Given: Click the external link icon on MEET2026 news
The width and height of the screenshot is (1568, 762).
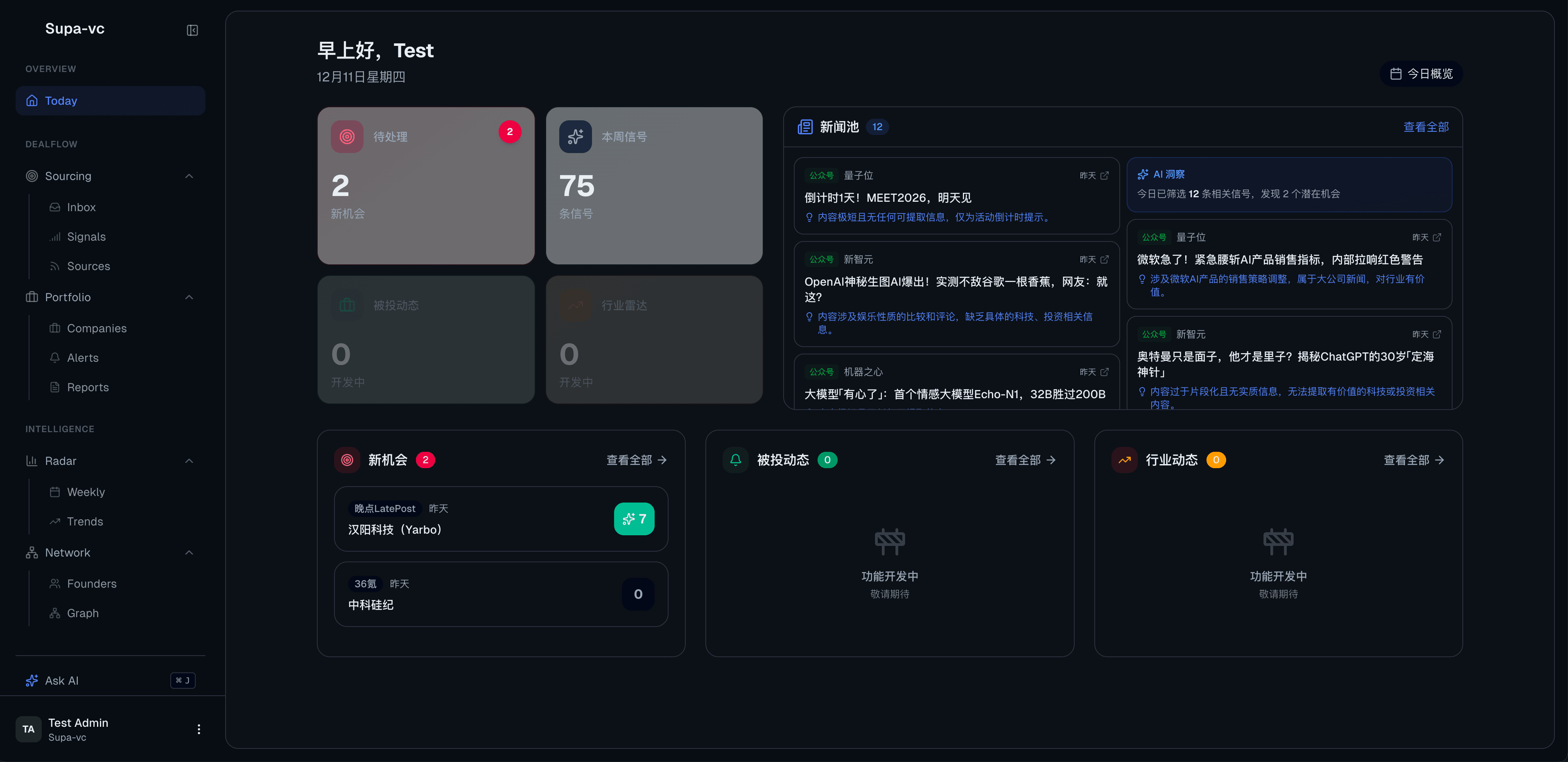Looking at the screenshot, I should 1105,175.
